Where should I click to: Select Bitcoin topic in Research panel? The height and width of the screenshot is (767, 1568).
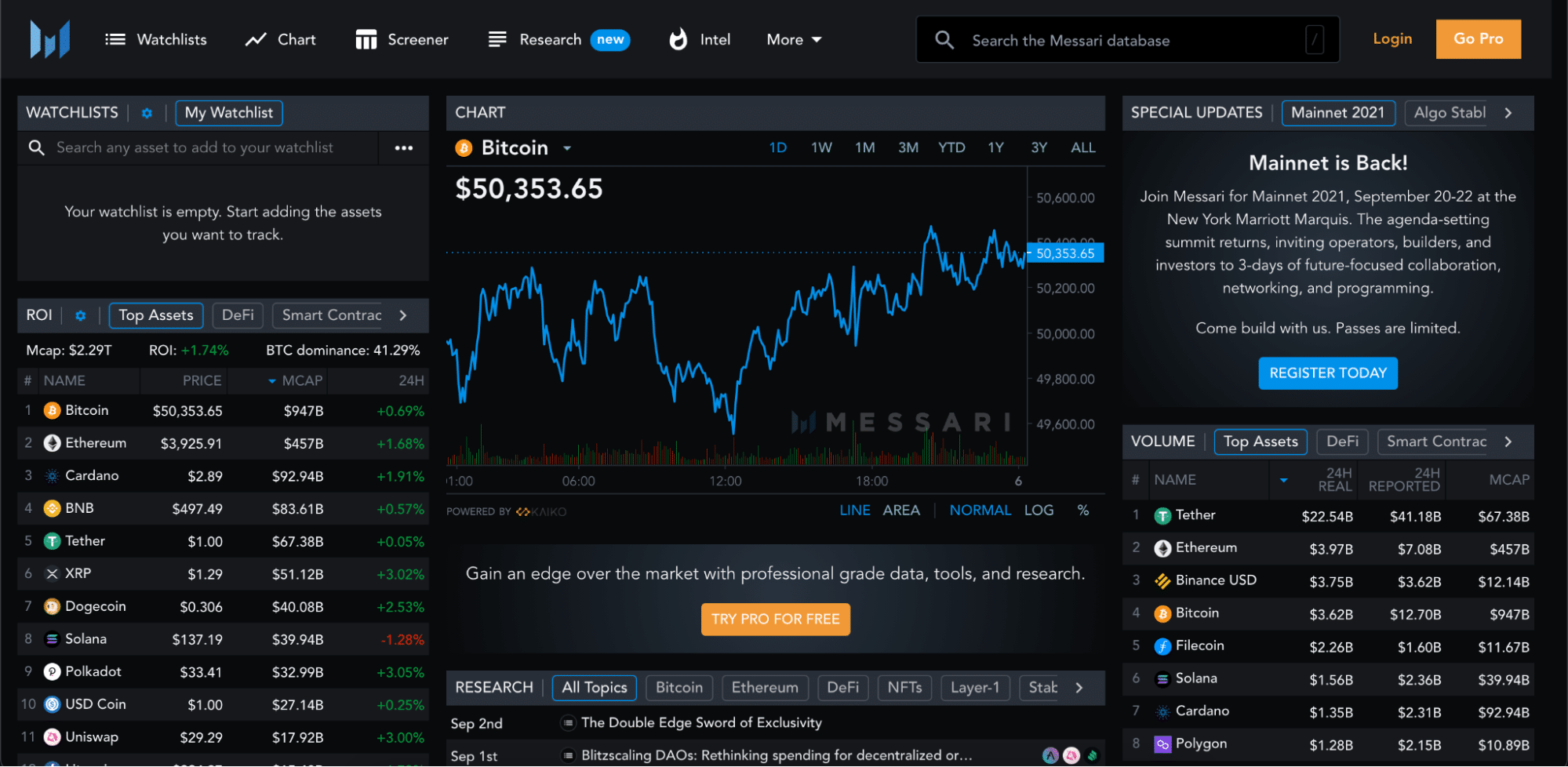(x=679, y=688)
